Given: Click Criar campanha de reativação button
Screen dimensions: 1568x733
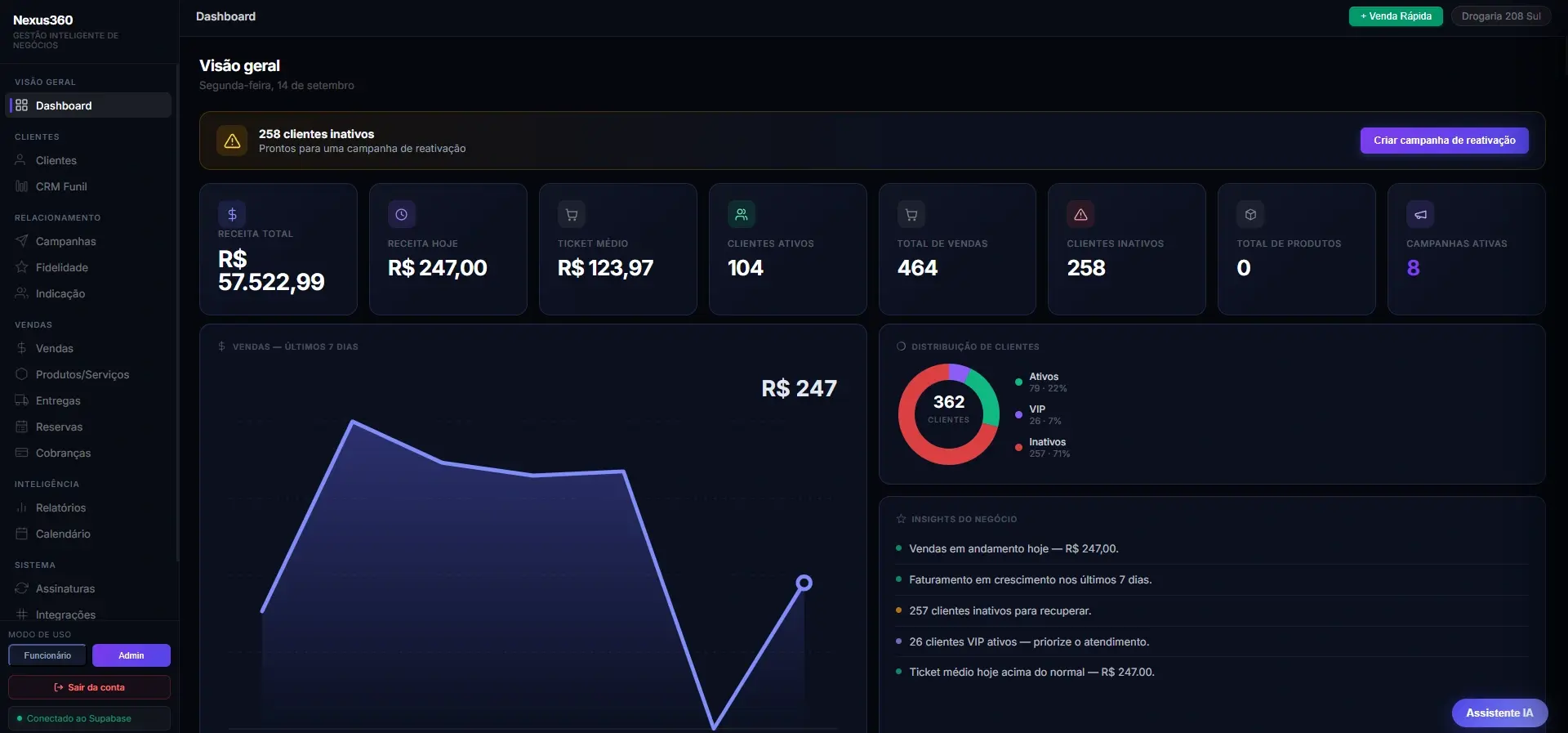Looking at the screenshot, I should [1444, 141].
